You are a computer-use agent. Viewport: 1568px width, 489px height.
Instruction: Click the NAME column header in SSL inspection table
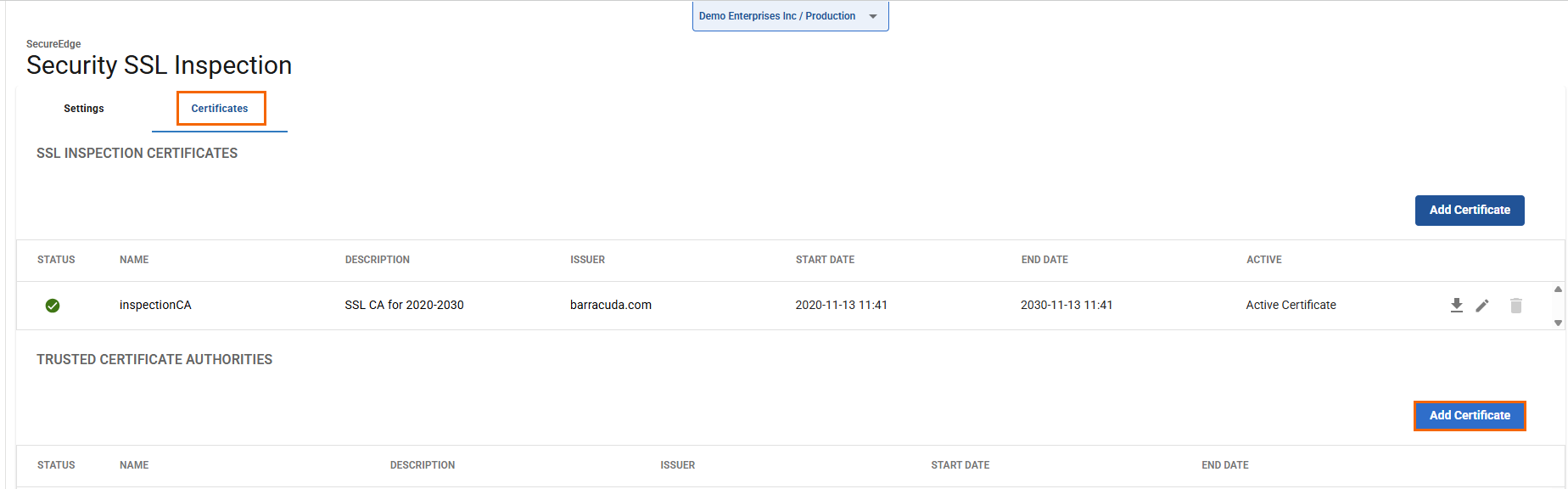[x=134, y=260]
